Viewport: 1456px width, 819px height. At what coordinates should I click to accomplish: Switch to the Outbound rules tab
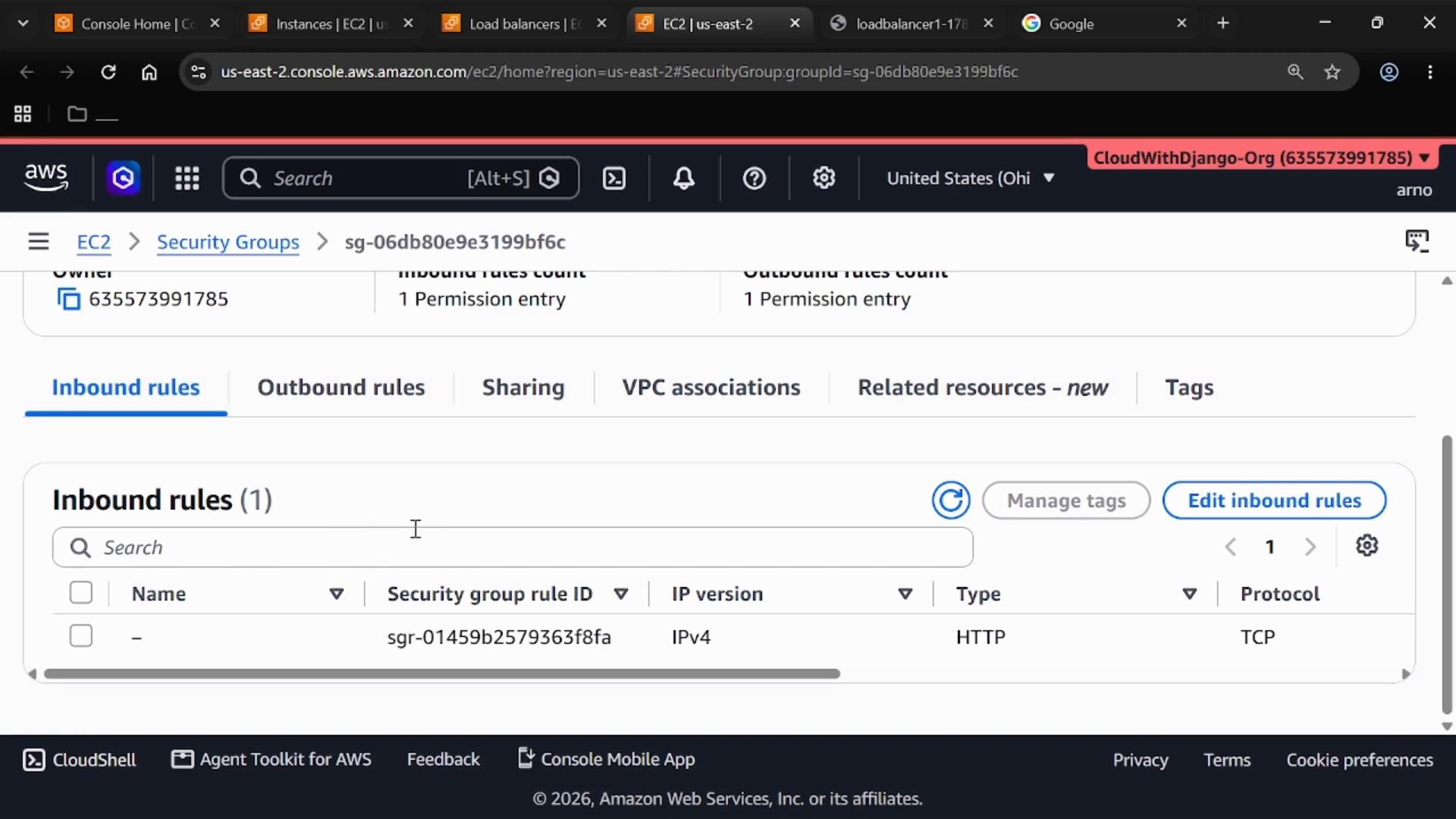pyautogui.click(x=340, y=388)
